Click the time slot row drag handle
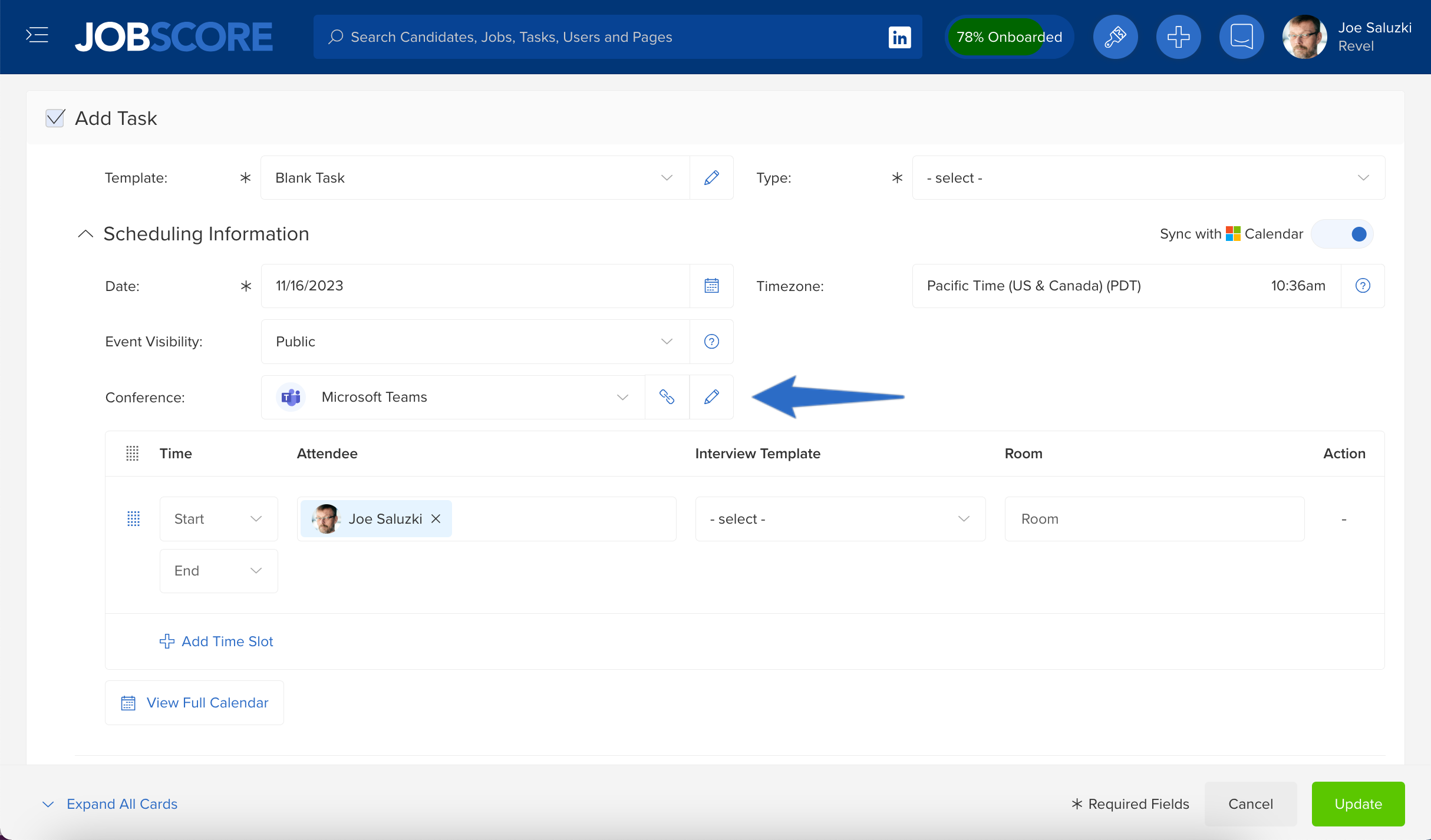The image size is (1431, 840). click(134, 518)
